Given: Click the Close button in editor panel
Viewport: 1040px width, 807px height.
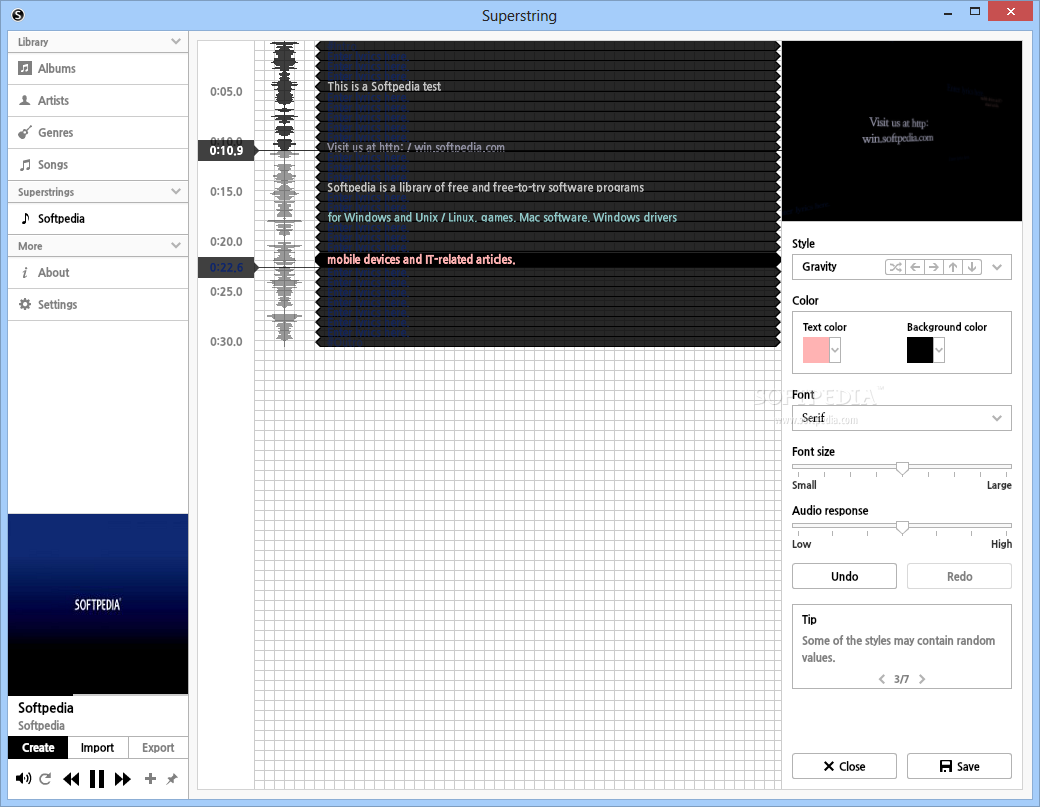Looking at the screenshot, I should point(844,766).
